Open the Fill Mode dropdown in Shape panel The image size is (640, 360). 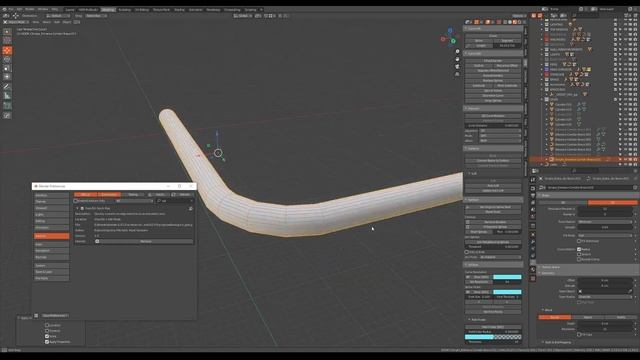pyautogui.click(x=605, y=236)
